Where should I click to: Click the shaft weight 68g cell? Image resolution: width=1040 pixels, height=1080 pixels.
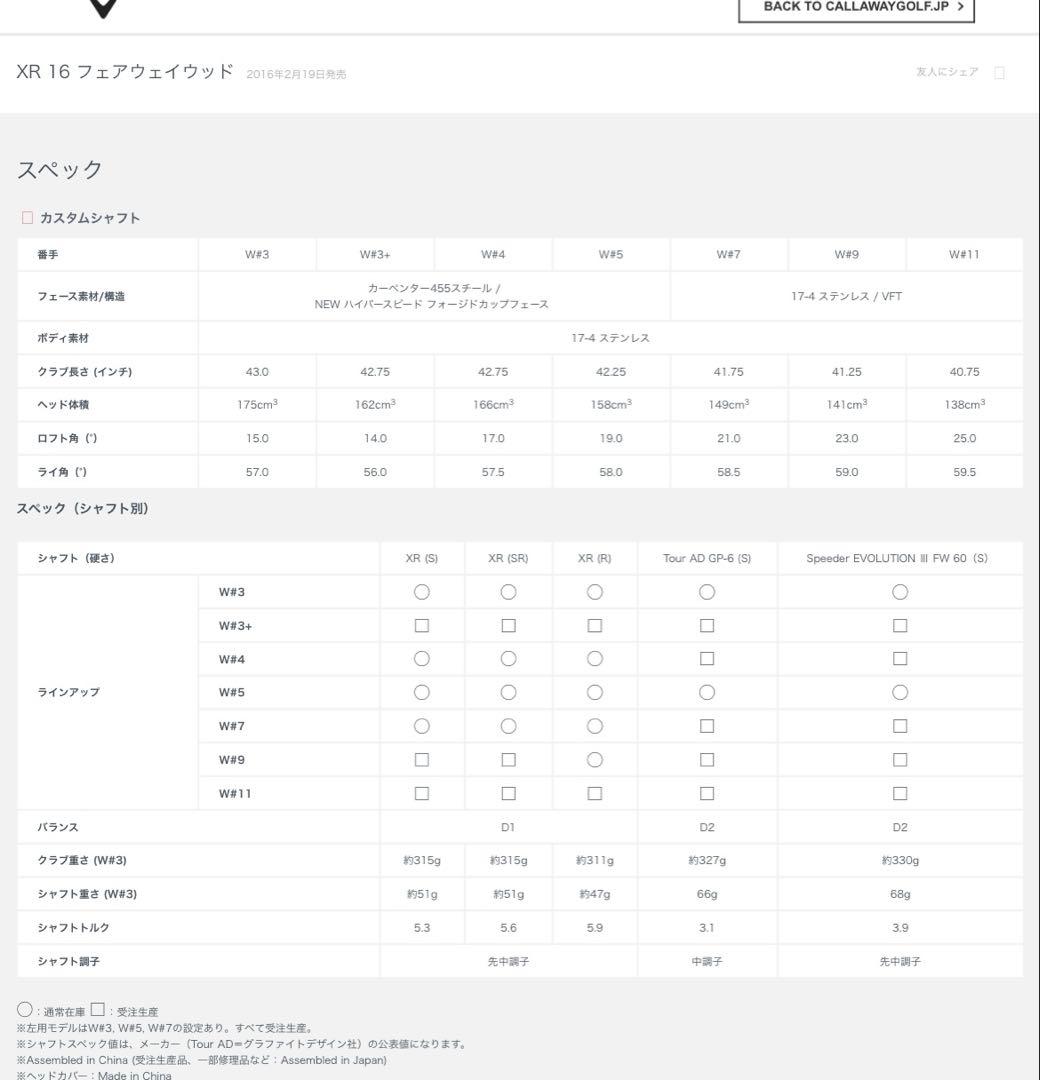pyautogui.click(x=899, y=894)
